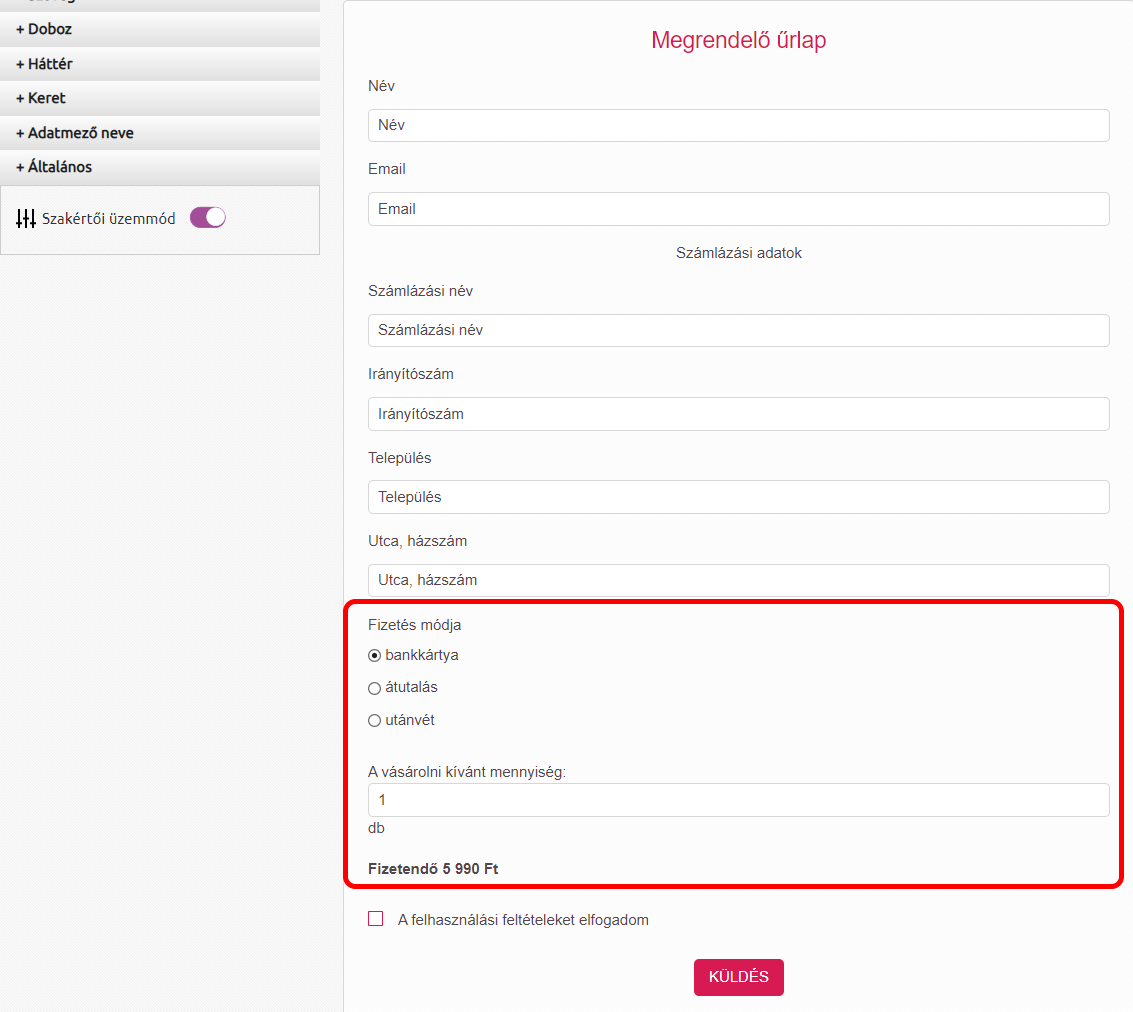1133x1012 pixels.
Task: Click the Település input field
Action: pos(738,497)
